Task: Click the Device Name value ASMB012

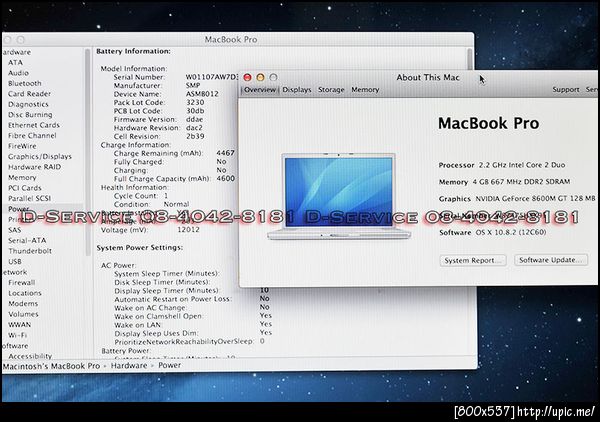Action: tap(202, 94)
